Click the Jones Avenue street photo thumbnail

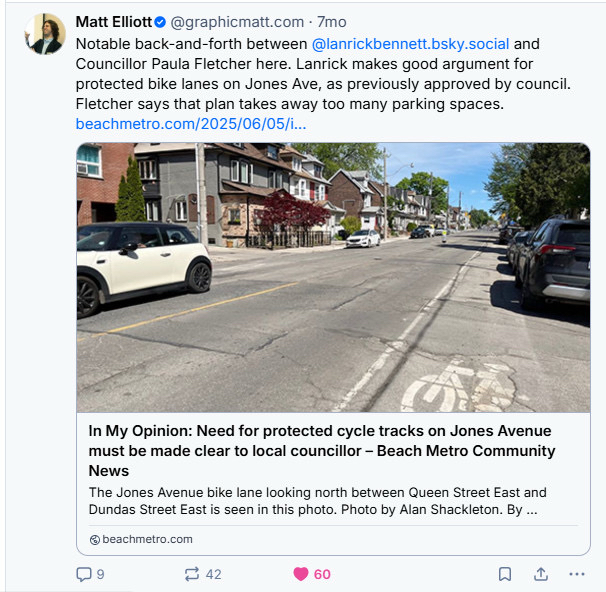click(333, 277)
